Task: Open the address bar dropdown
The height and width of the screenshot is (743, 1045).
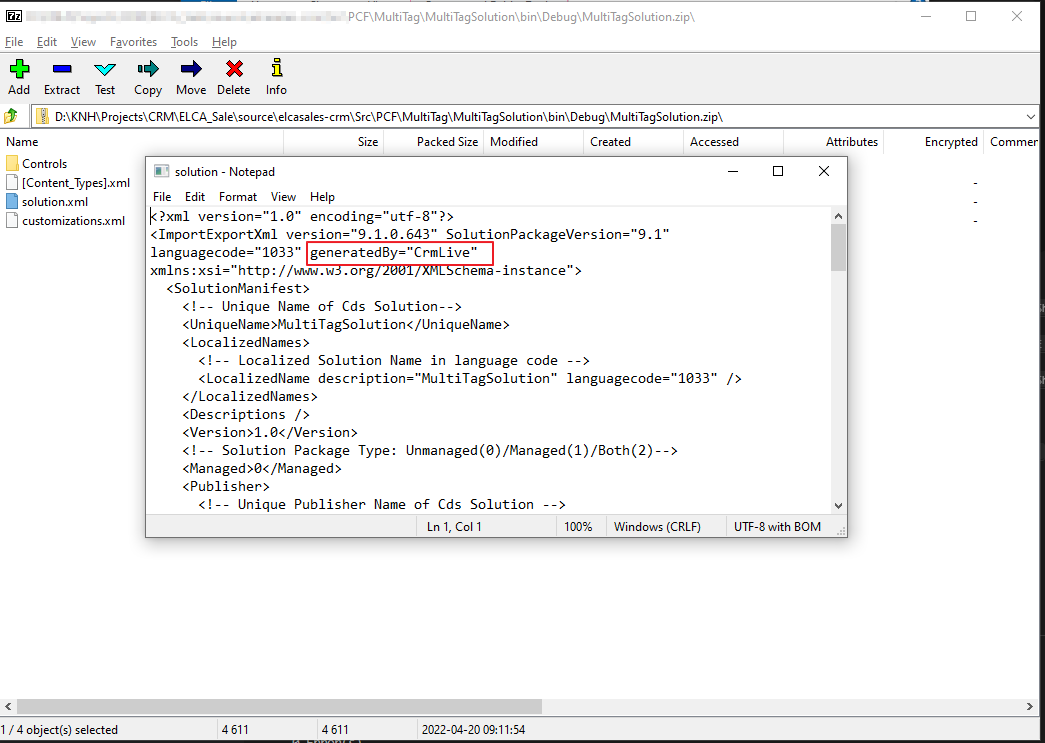Action: [1033, 116]
